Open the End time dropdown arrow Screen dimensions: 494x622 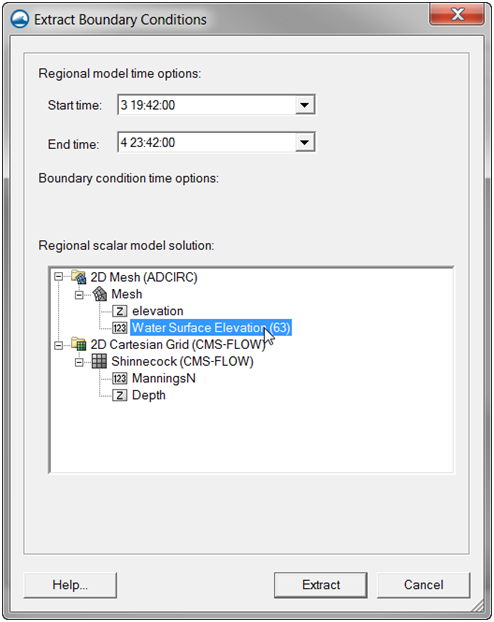[305, 142]
